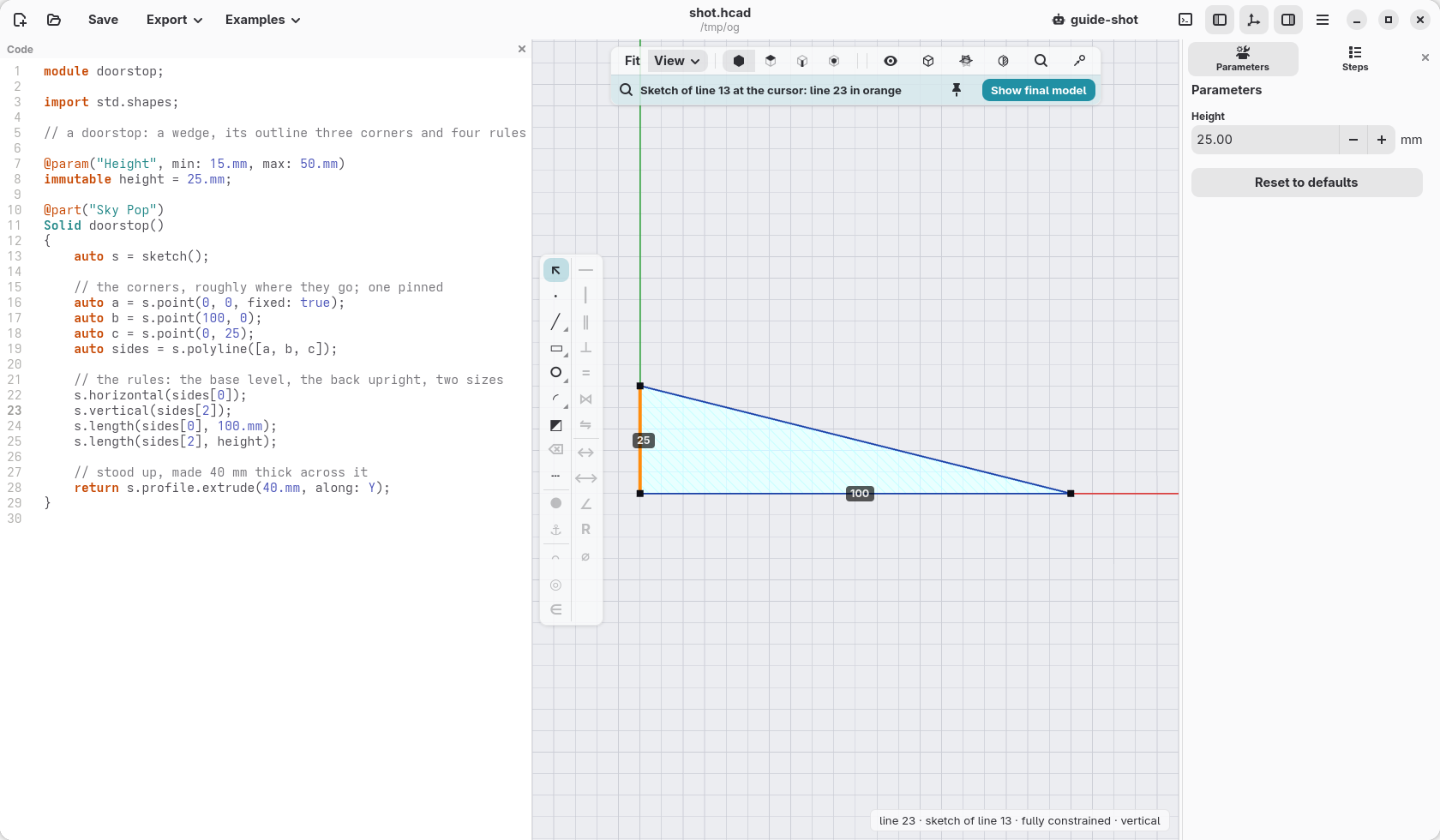Increase Height with the plus stepper
Viewport: 1440px width, 840px height.
tap(1382, 140)
